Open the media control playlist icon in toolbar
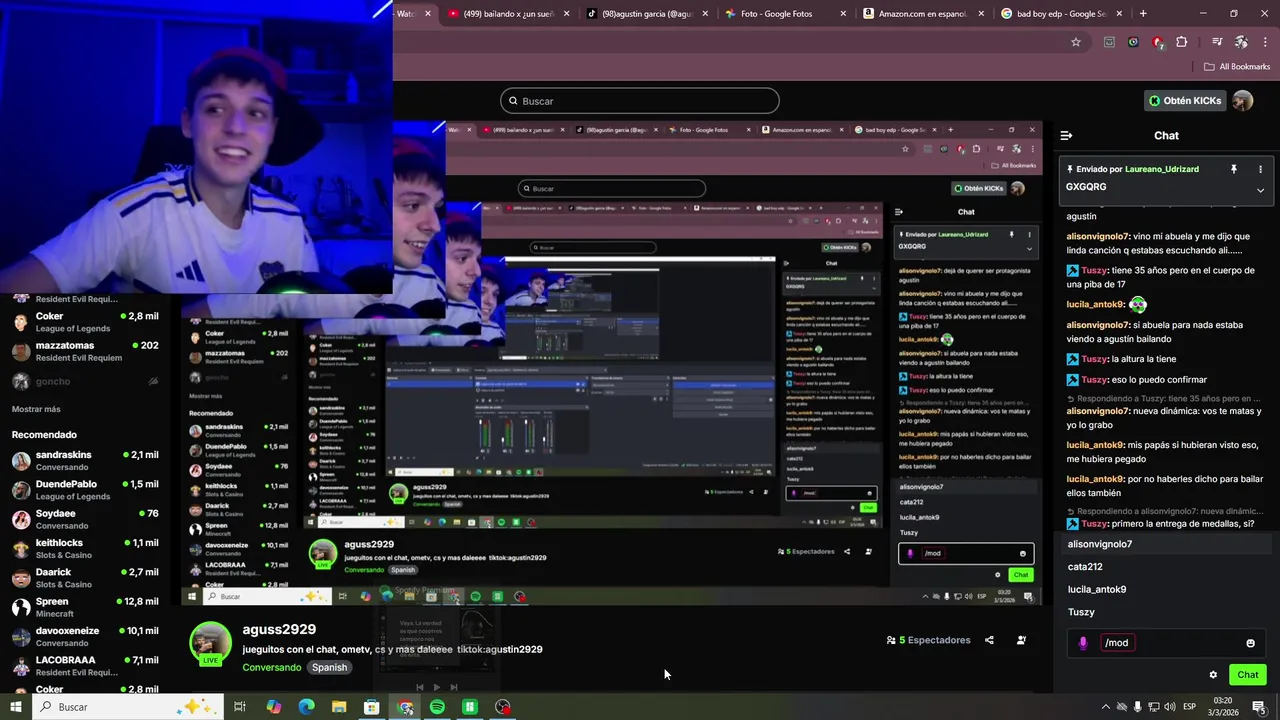 tap(1217, 42)
